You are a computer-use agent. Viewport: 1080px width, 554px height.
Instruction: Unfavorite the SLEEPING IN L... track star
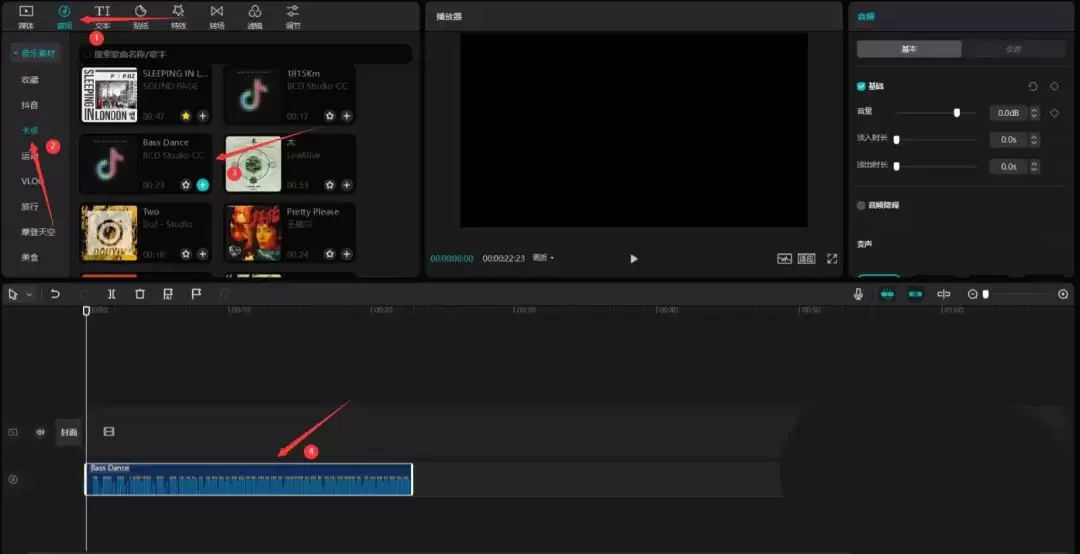(x=186, y=116)
